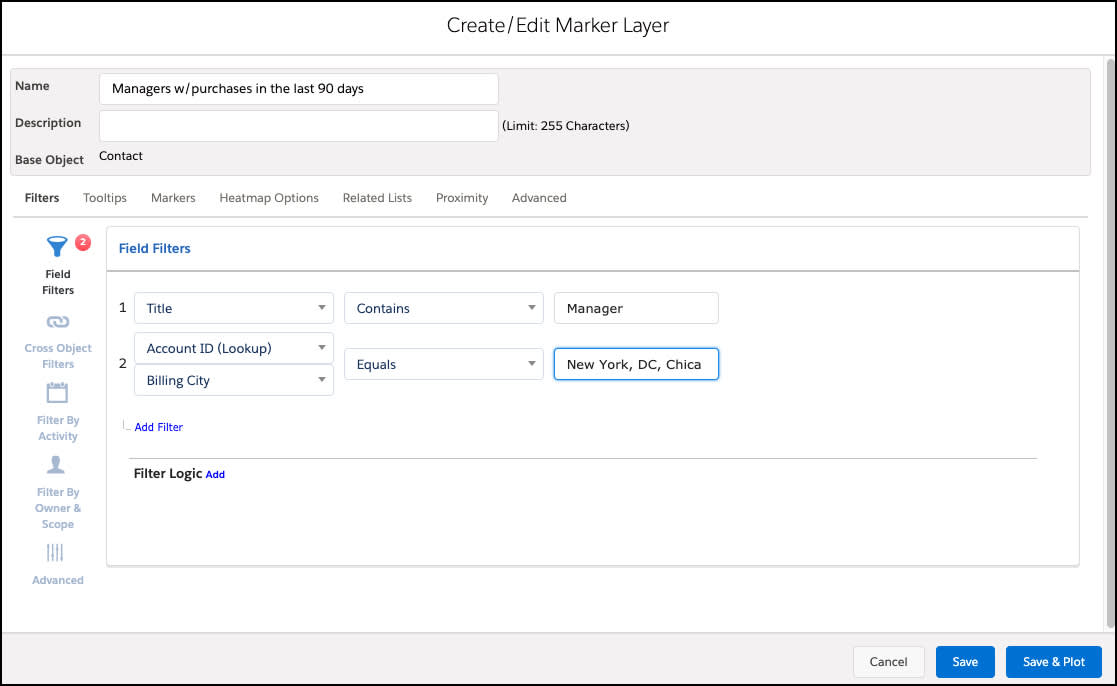Screen dimensions: 1117x686
Task: Click the Field Filters section heading
Action: 155,249
